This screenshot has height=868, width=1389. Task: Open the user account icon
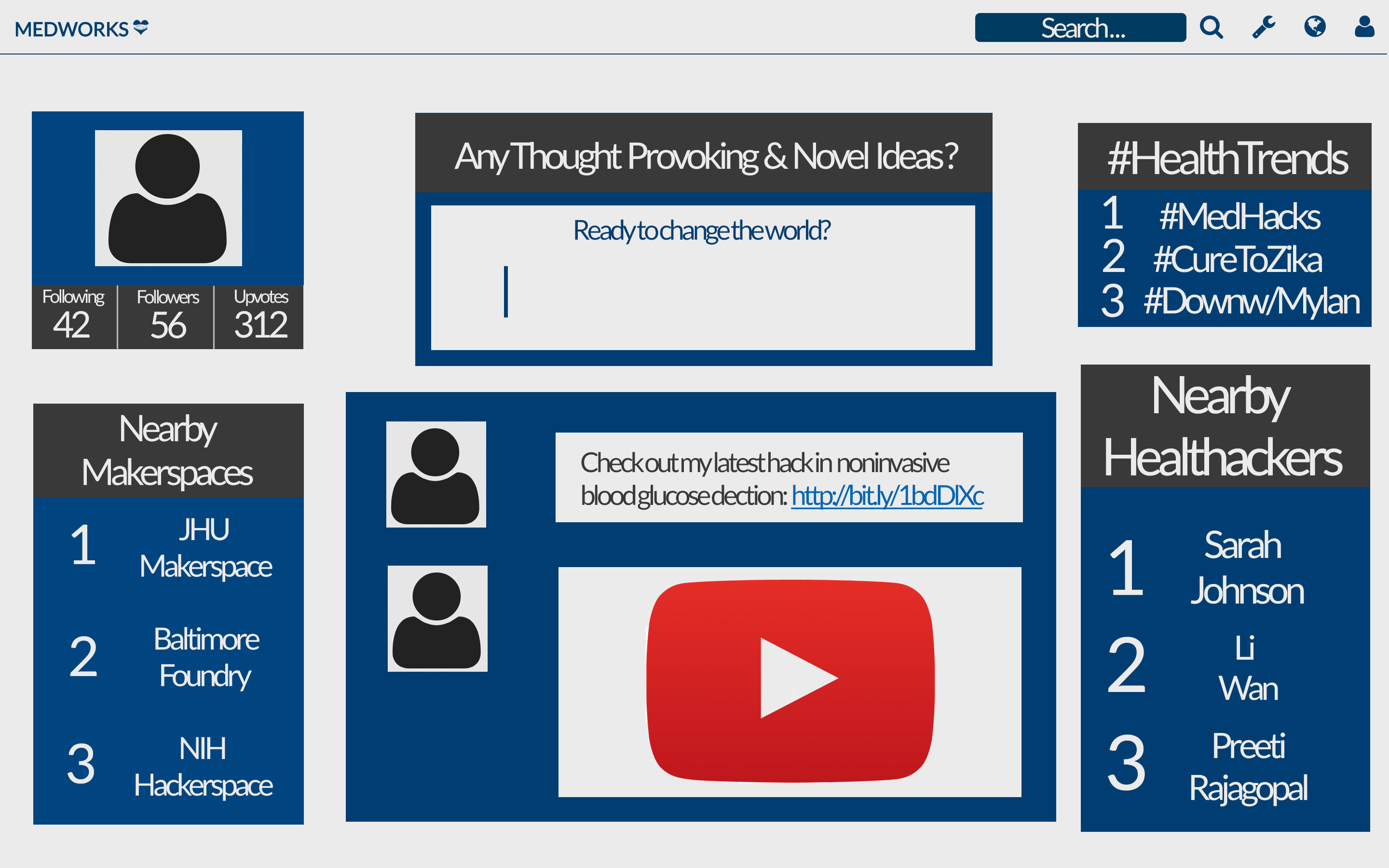click(x=1364, y=27)
